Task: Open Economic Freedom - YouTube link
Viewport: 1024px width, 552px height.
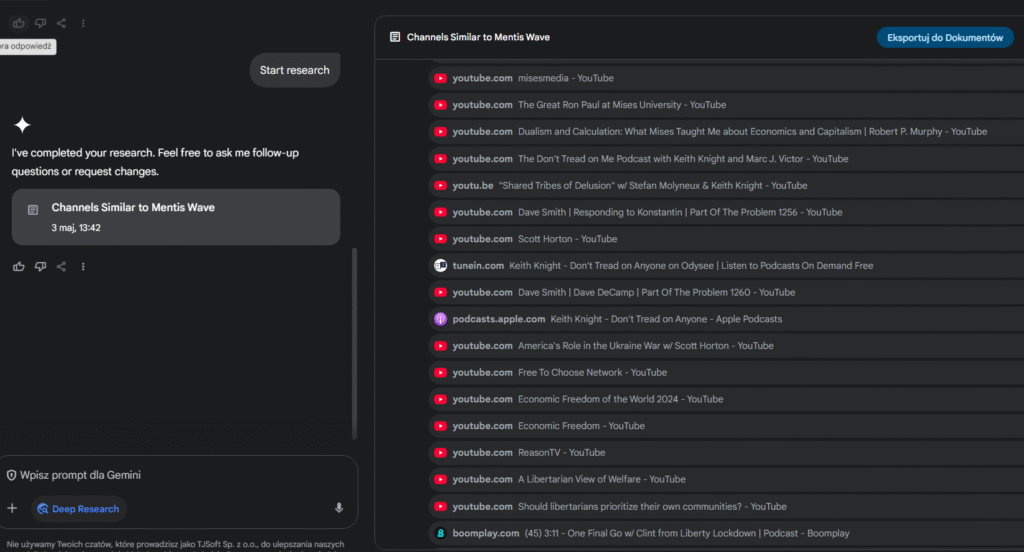Action: pyautogui.click(x=726, y=426)
